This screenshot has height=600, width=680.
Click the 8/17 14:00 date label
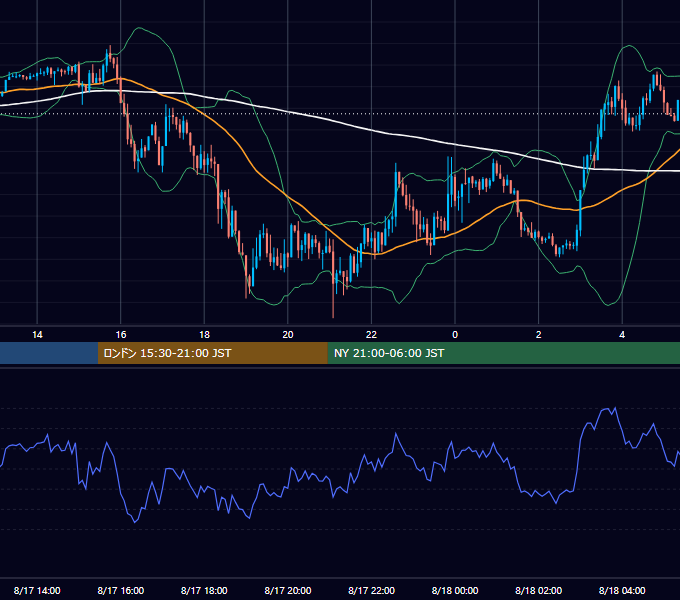(37, 590)
